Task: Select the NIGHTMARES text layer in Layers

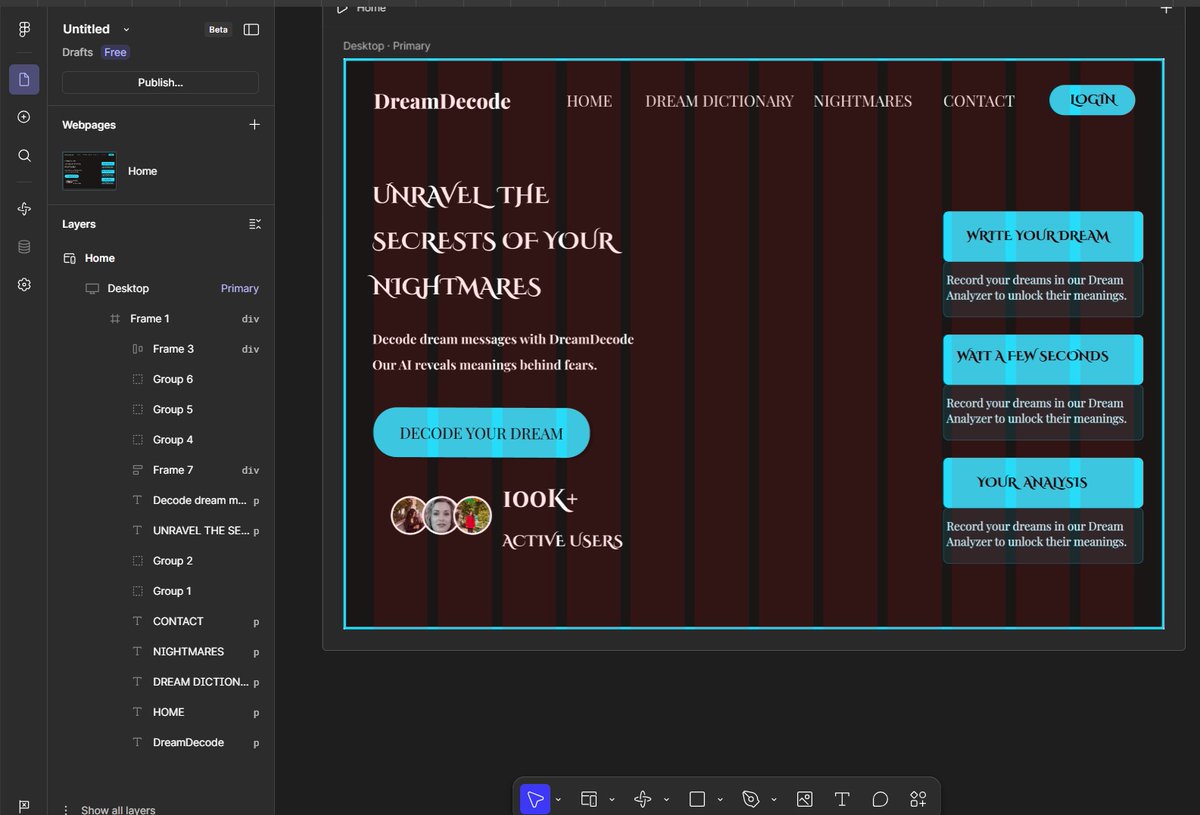Action: point(160,651)
